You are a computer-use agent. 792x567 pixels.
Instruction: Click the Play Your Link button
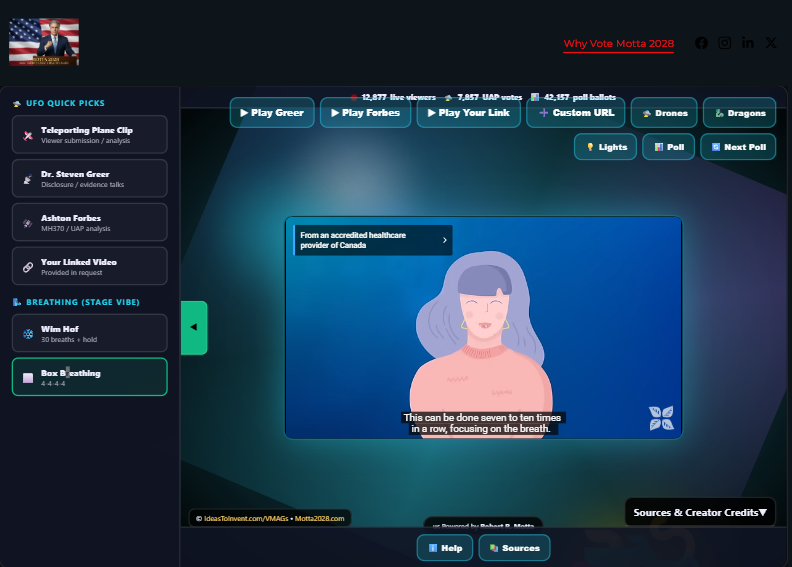pyautogui.click(x=468, y=113)
